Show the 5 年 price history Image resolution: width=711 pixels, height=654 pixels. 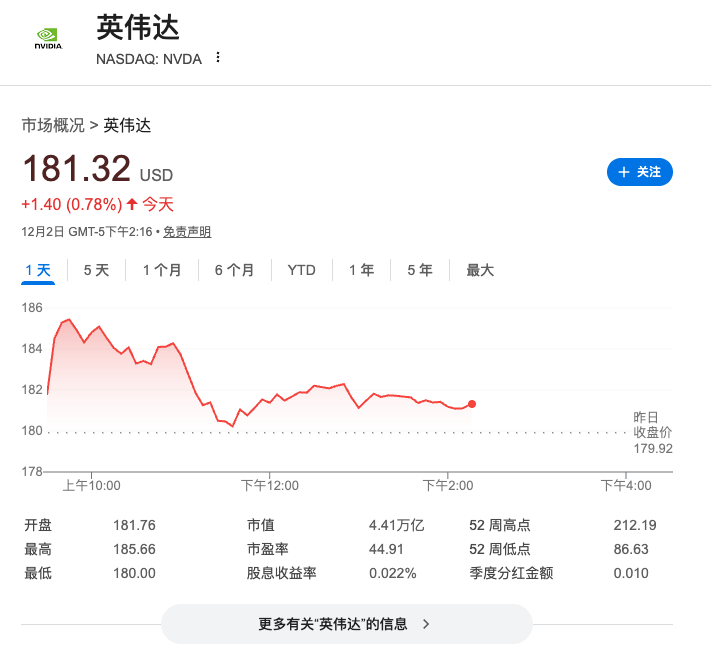pos(419,270)
